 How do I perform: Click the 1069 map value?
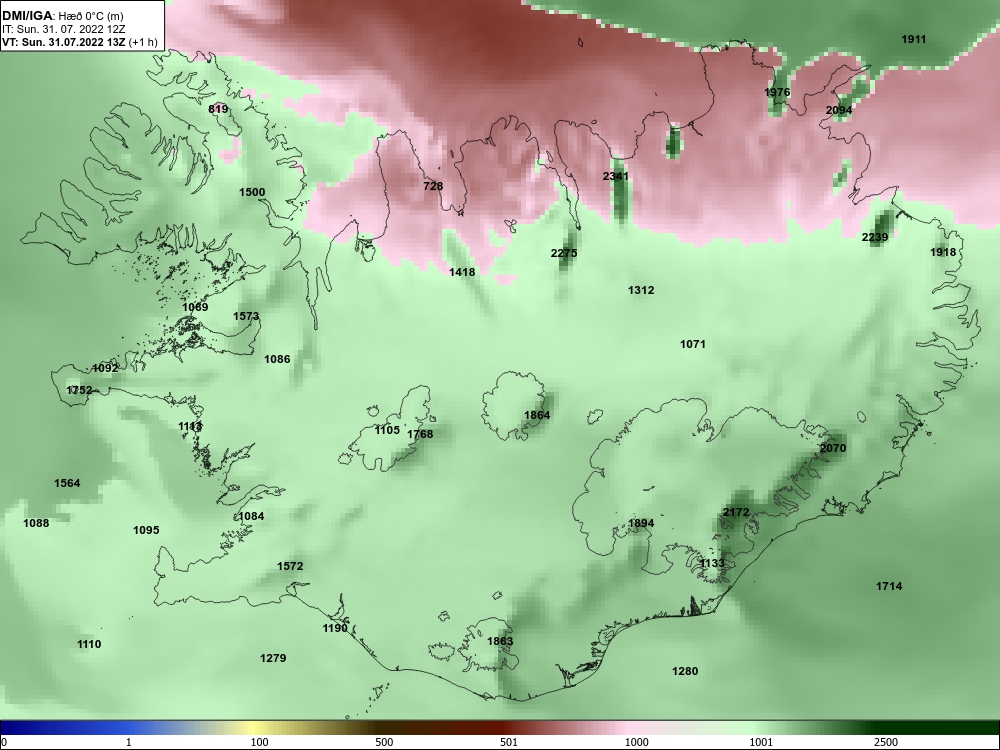pyautogui.click(x=195, y=307)
